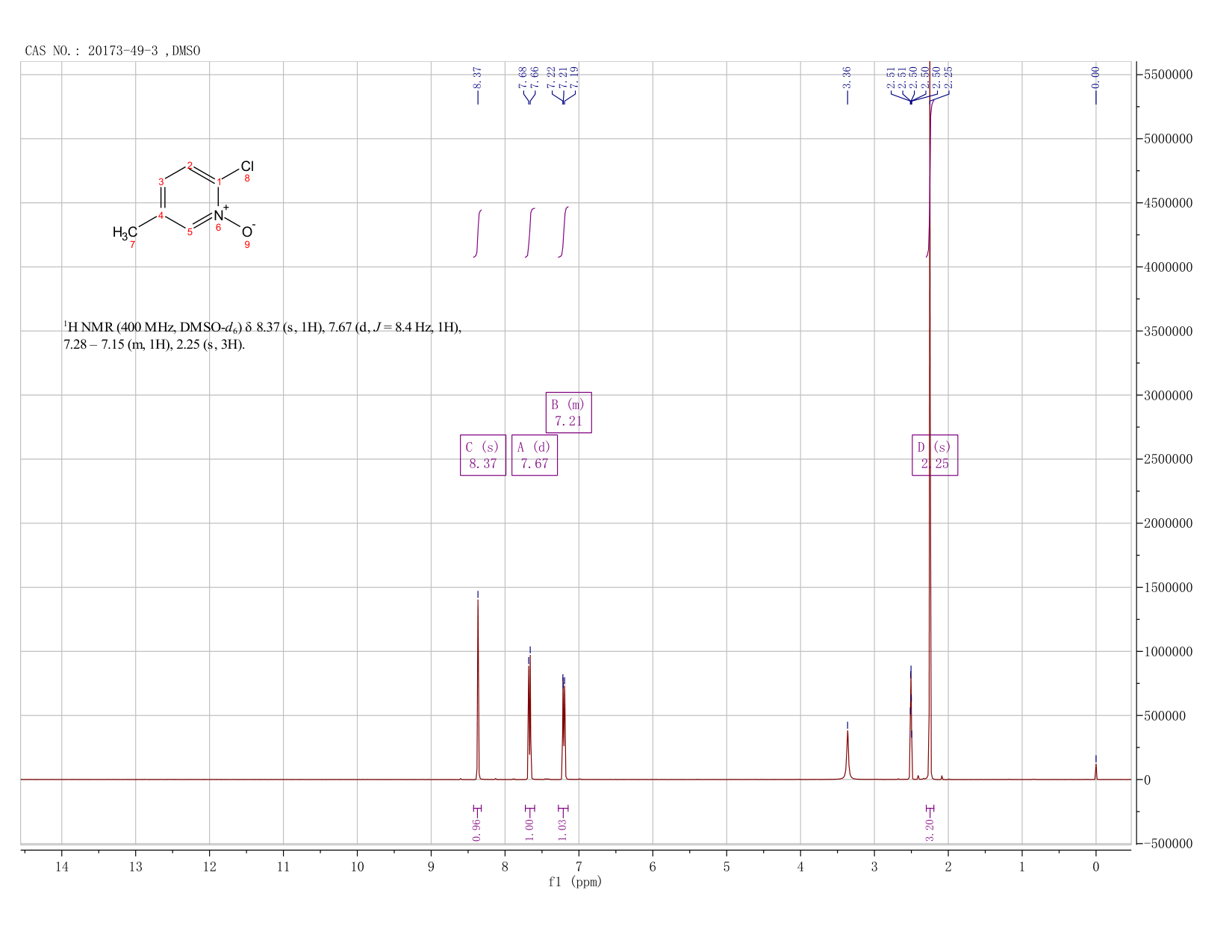
Task: Click the 3.36 peak label at top
Action: coord(847,77)
